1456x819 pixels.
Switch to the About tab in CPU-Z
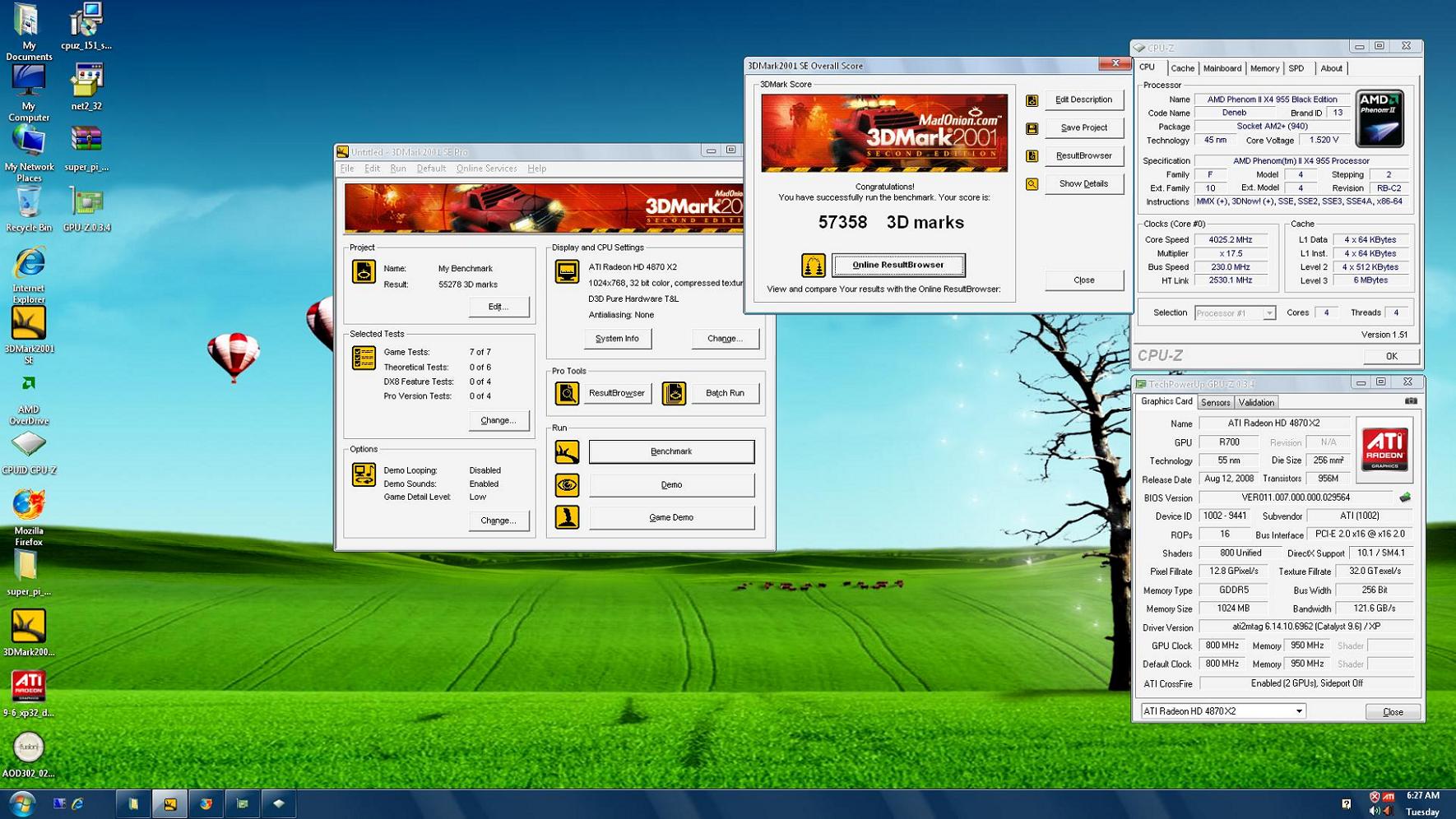[x=1331, y=69]
